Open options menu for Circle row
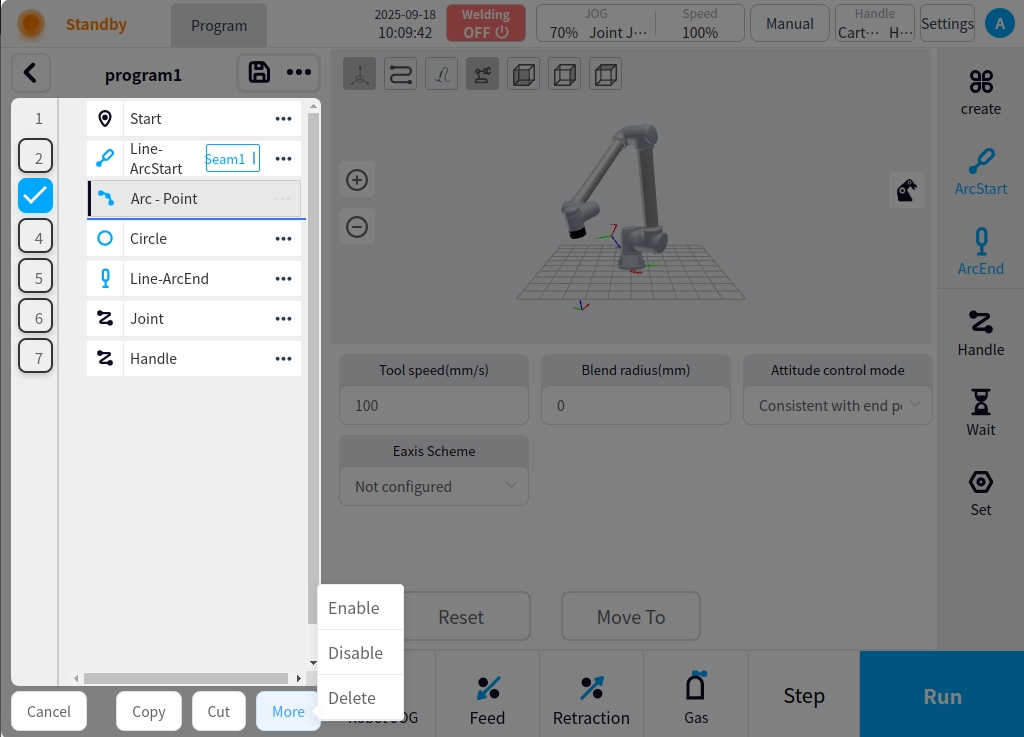 [283, 239]
